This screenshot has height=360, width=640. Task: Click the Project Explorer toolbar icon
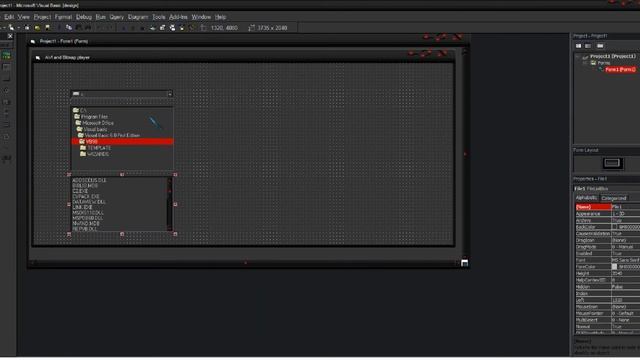click(x=153, y=28)
